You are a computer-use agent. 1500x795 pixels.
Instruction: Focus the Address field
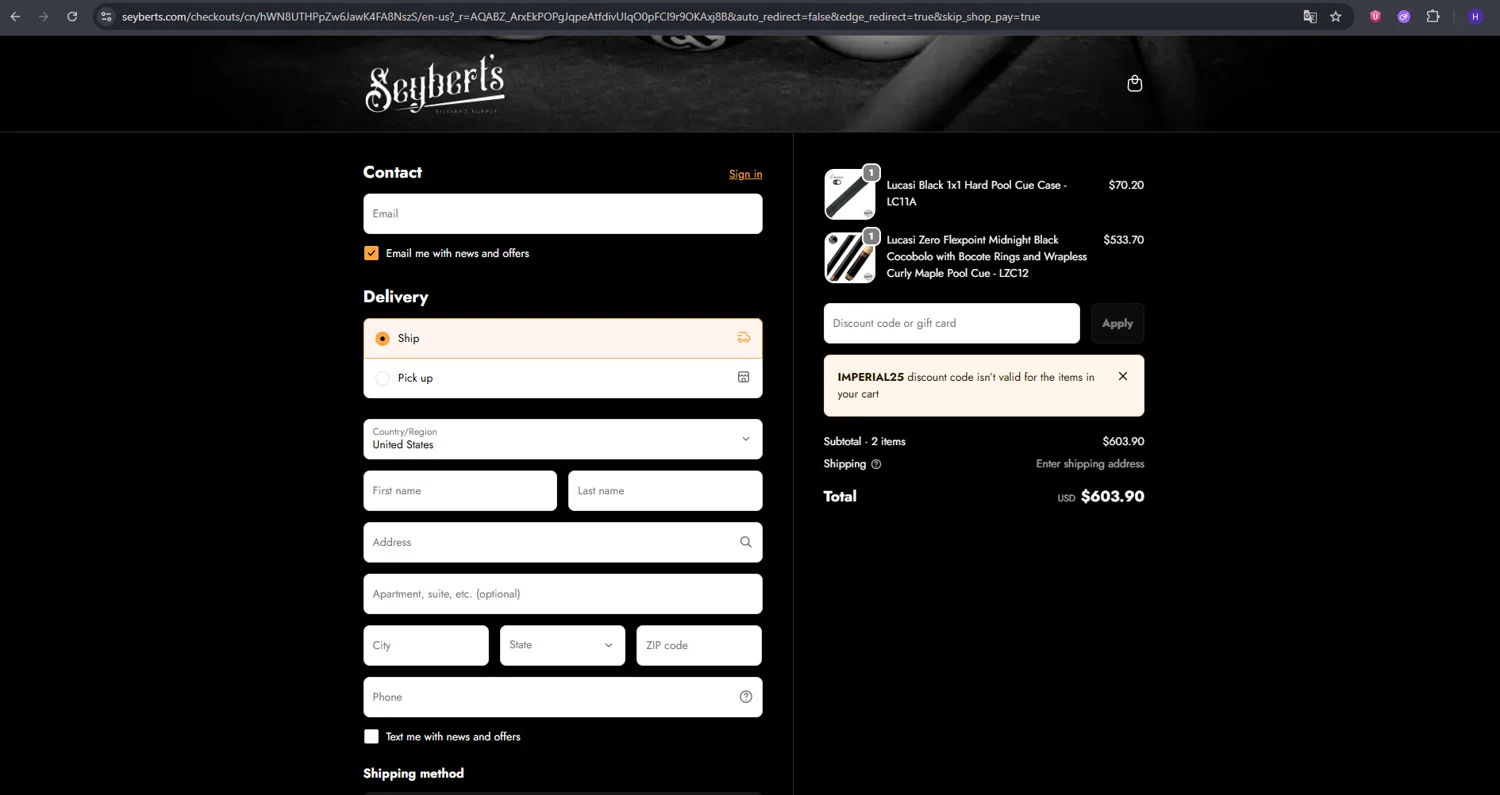563,542
